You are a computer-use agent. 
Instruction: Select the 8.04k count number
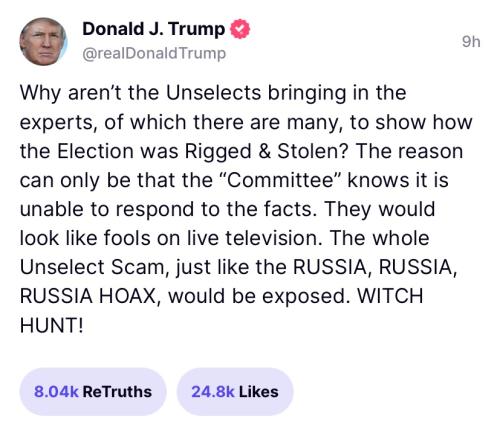click(56, 392)
